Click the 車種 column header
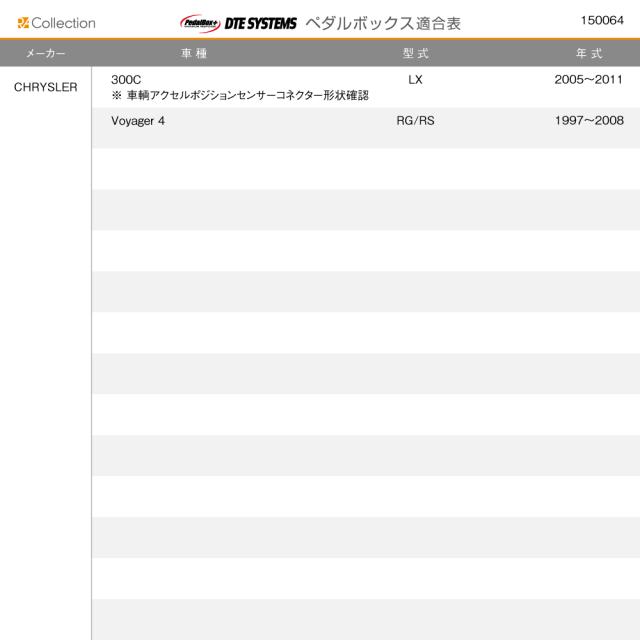Viewport: 640px width, 640px height. 194,53
